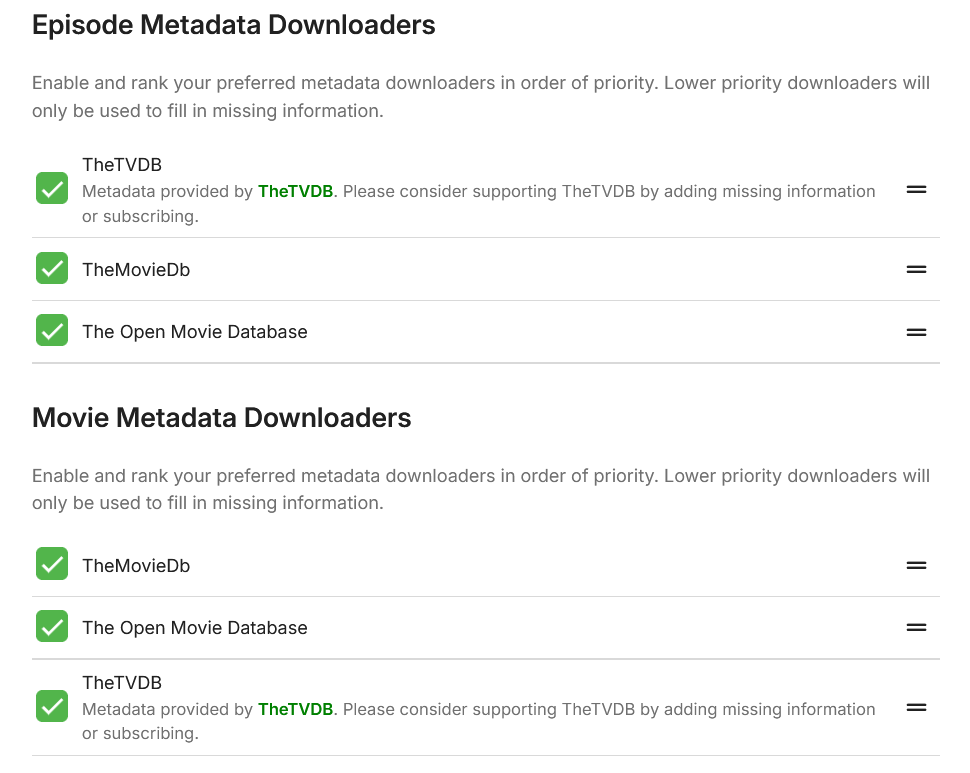This screenshot has height=773, width=970.
Task: Click Open Movie Database drag handle in Episode section
Action: [916, 332]
